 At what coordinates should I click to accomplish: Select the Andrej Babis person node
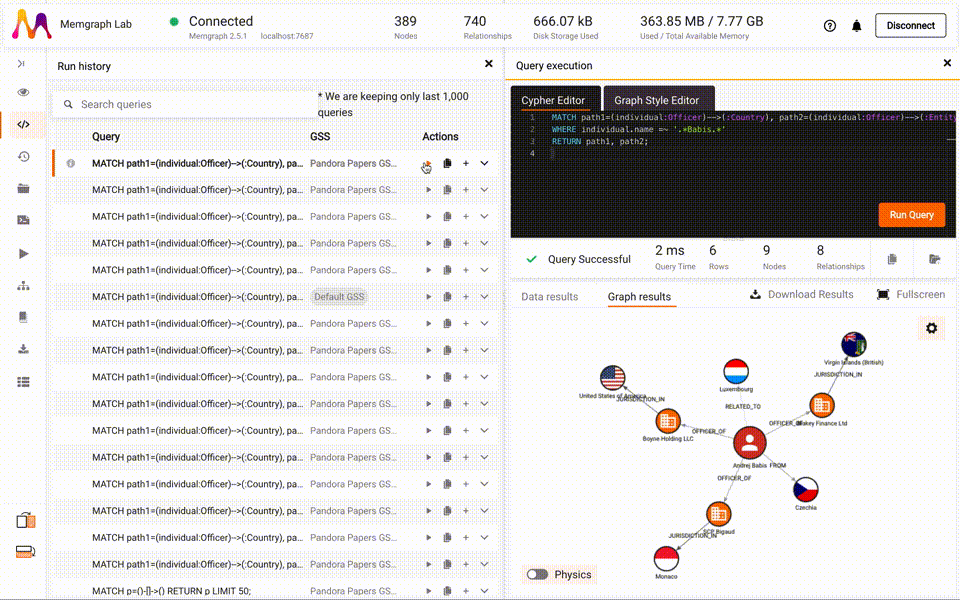pos(749,443)
